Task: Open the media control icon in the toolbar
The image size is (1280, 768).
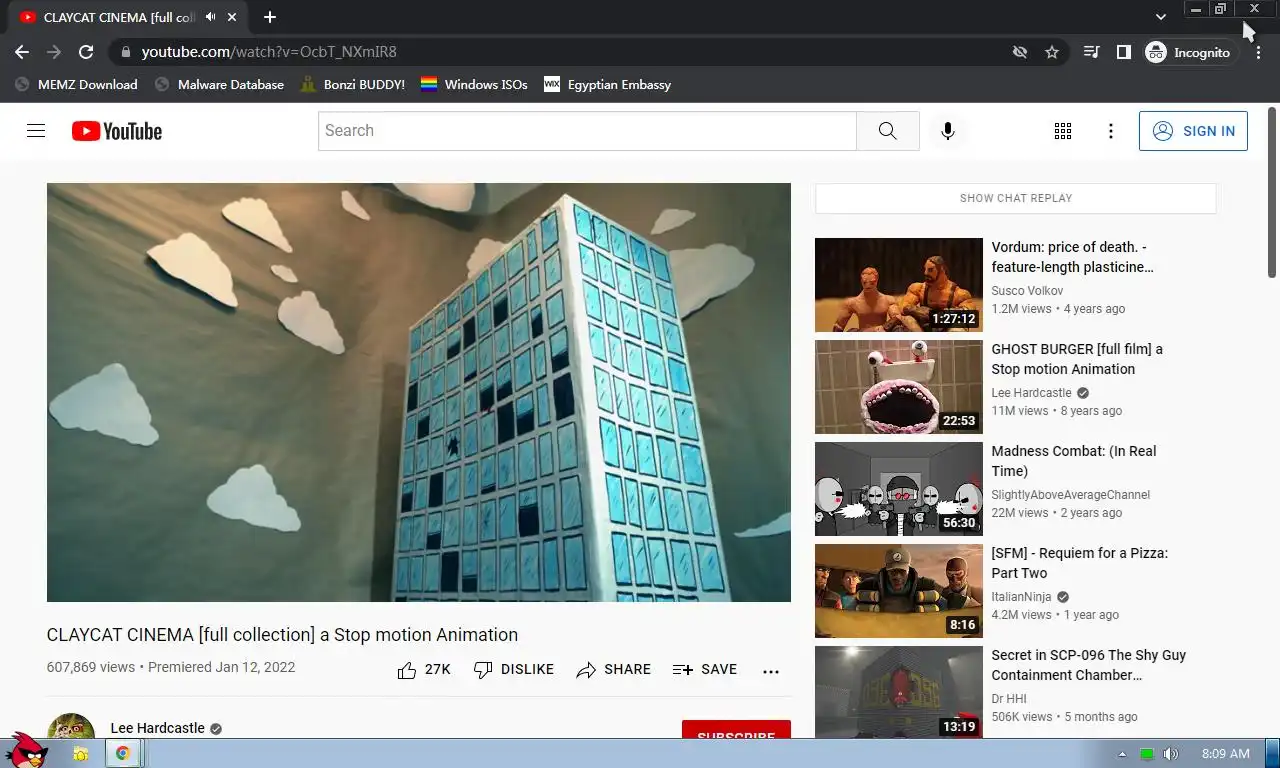Action: click(1092, 52)
